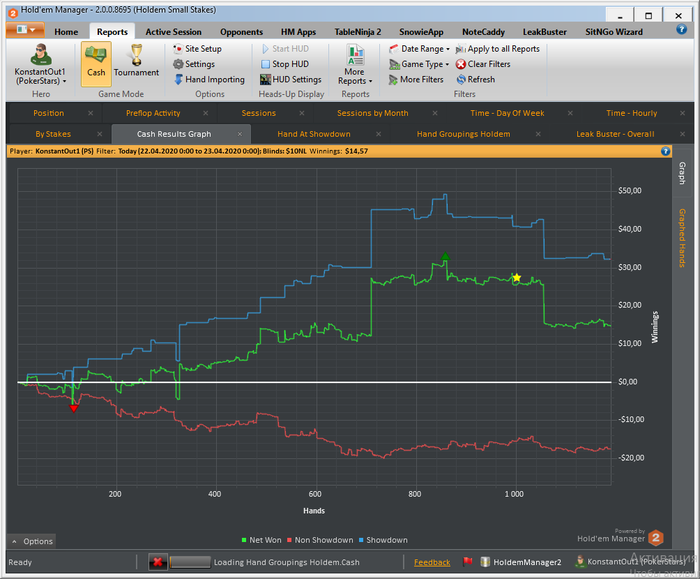The width and height of the screenshot is (700, 579).
Task: Open the Opponents ribbon tab
Action: 241,32
